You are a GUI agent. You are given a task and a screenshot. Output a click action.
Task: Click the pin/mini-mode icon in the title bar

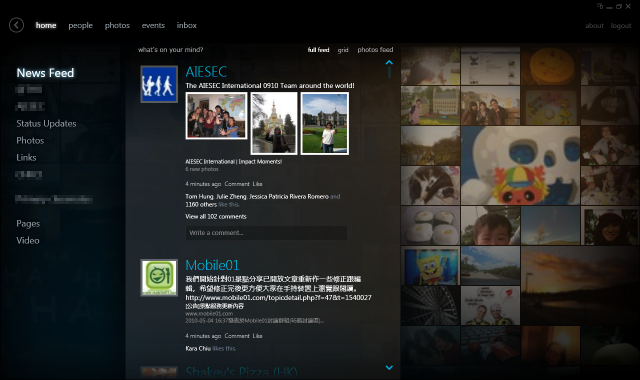(600, 6)
